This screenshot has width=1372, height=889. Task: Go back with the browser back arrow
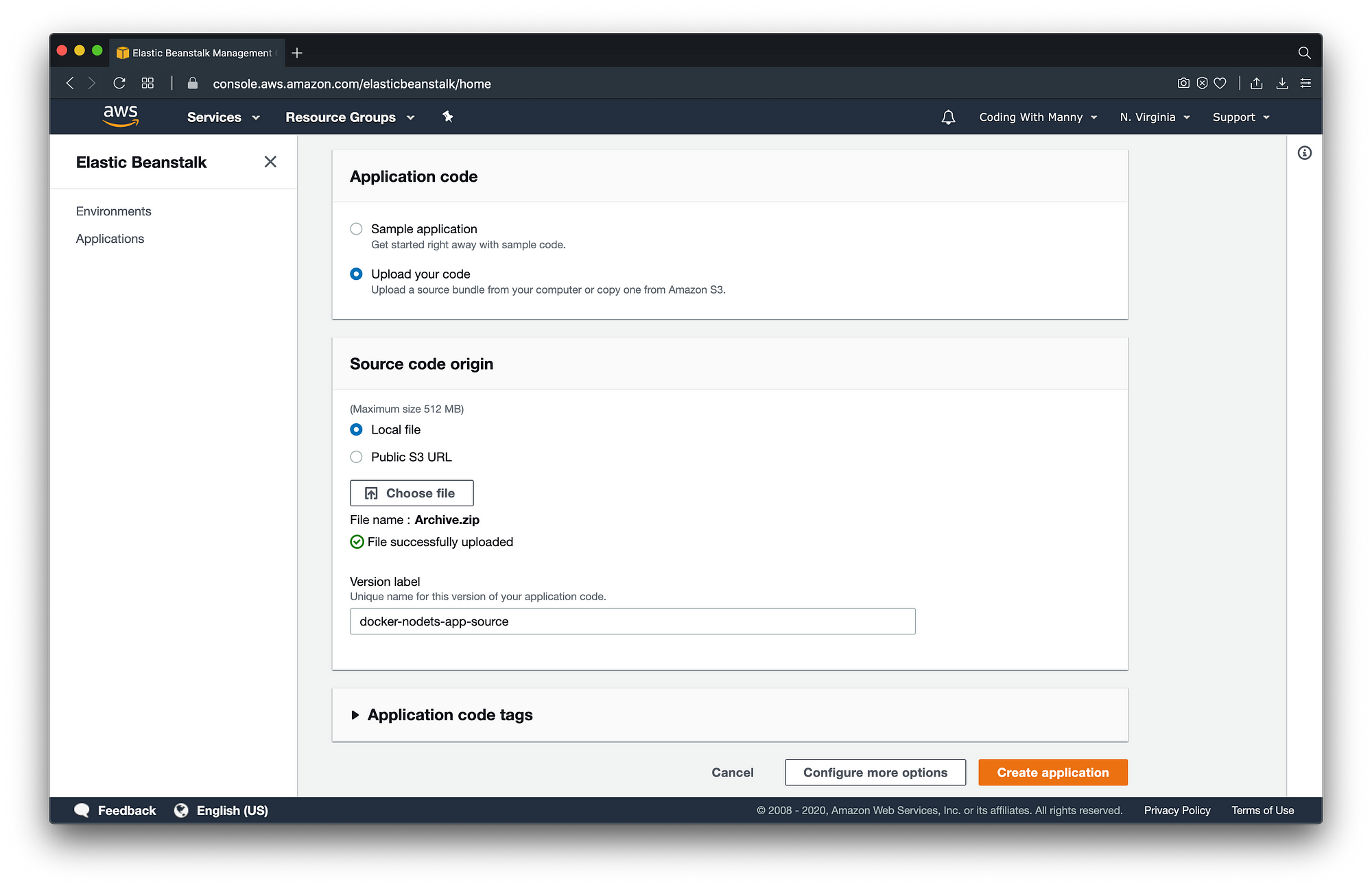coord(70,83)
